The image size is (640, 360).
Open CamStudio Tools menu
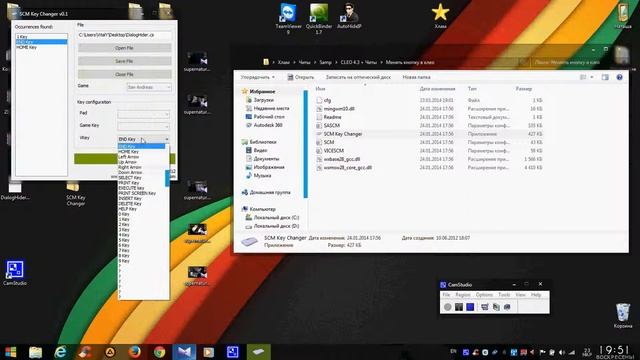504,295
